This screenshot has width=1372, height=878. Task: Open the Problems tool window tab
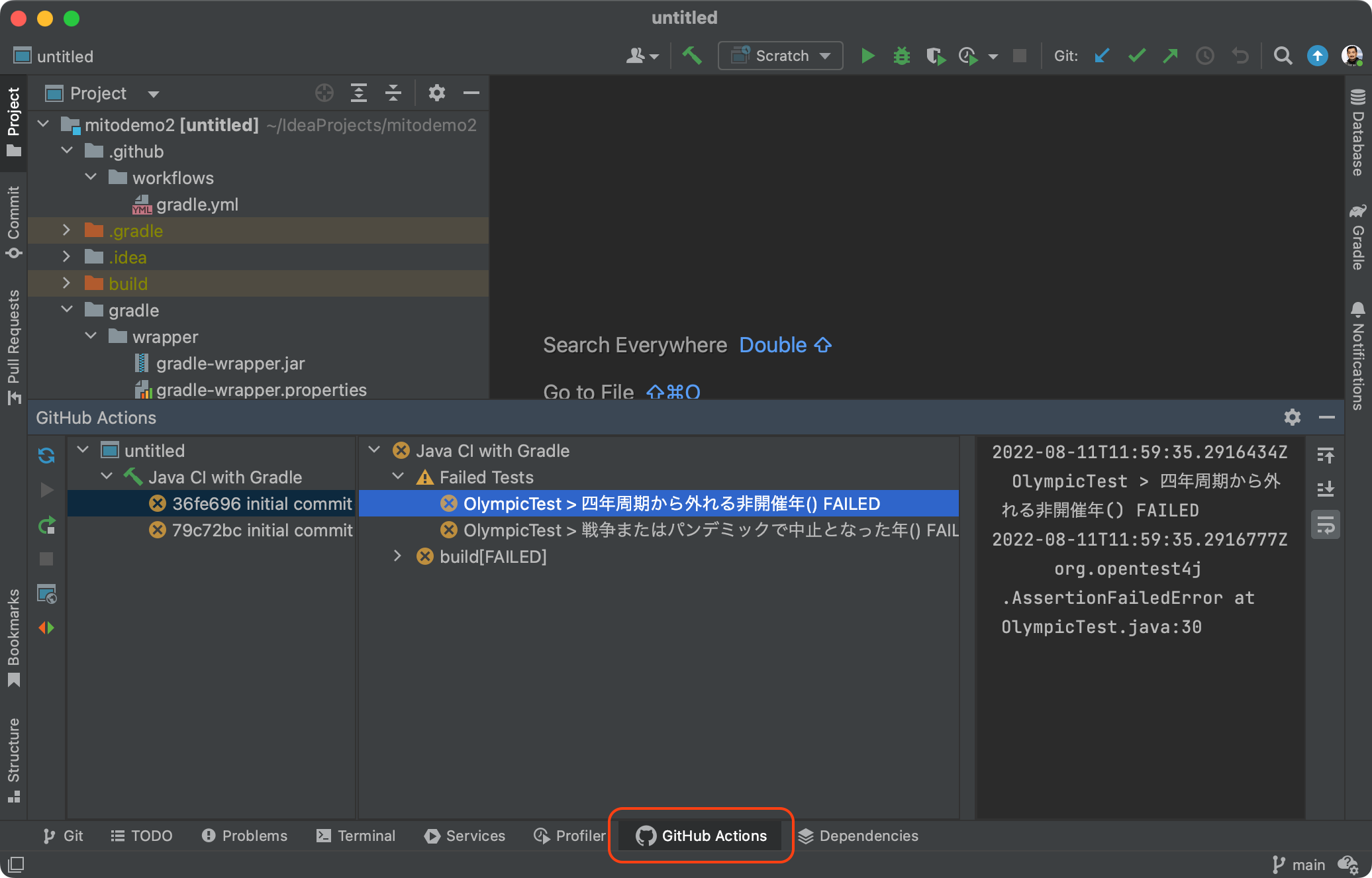click(x=244, y=836)
